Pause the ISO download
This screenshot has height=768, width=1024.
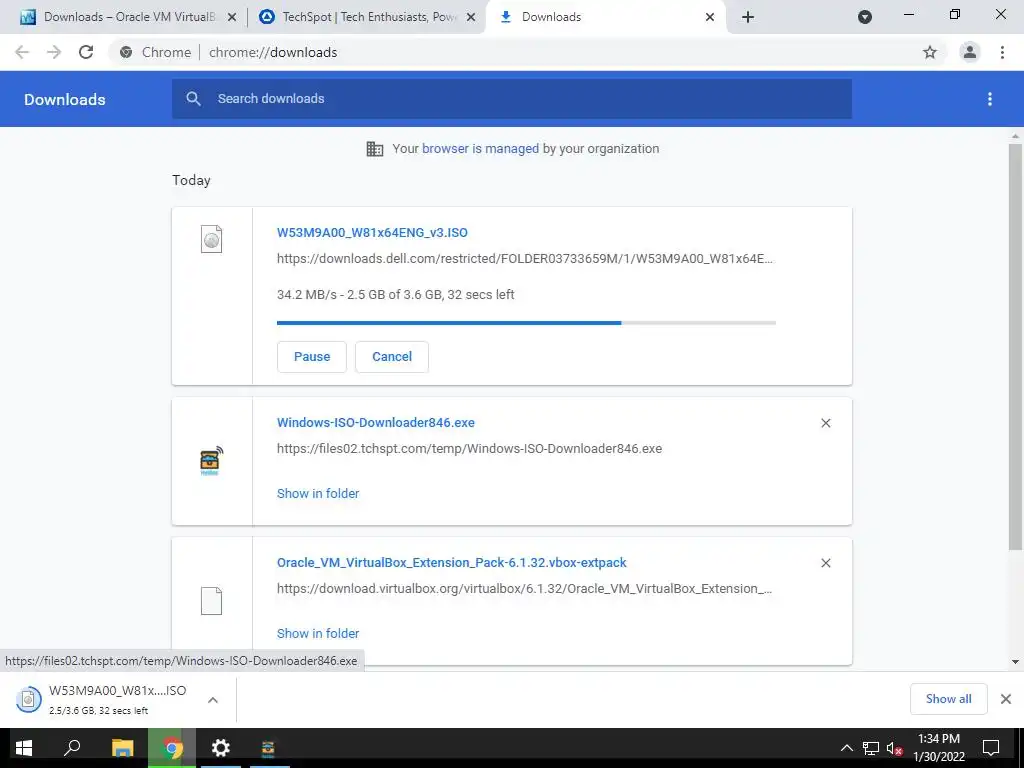(x=312, y=357)
